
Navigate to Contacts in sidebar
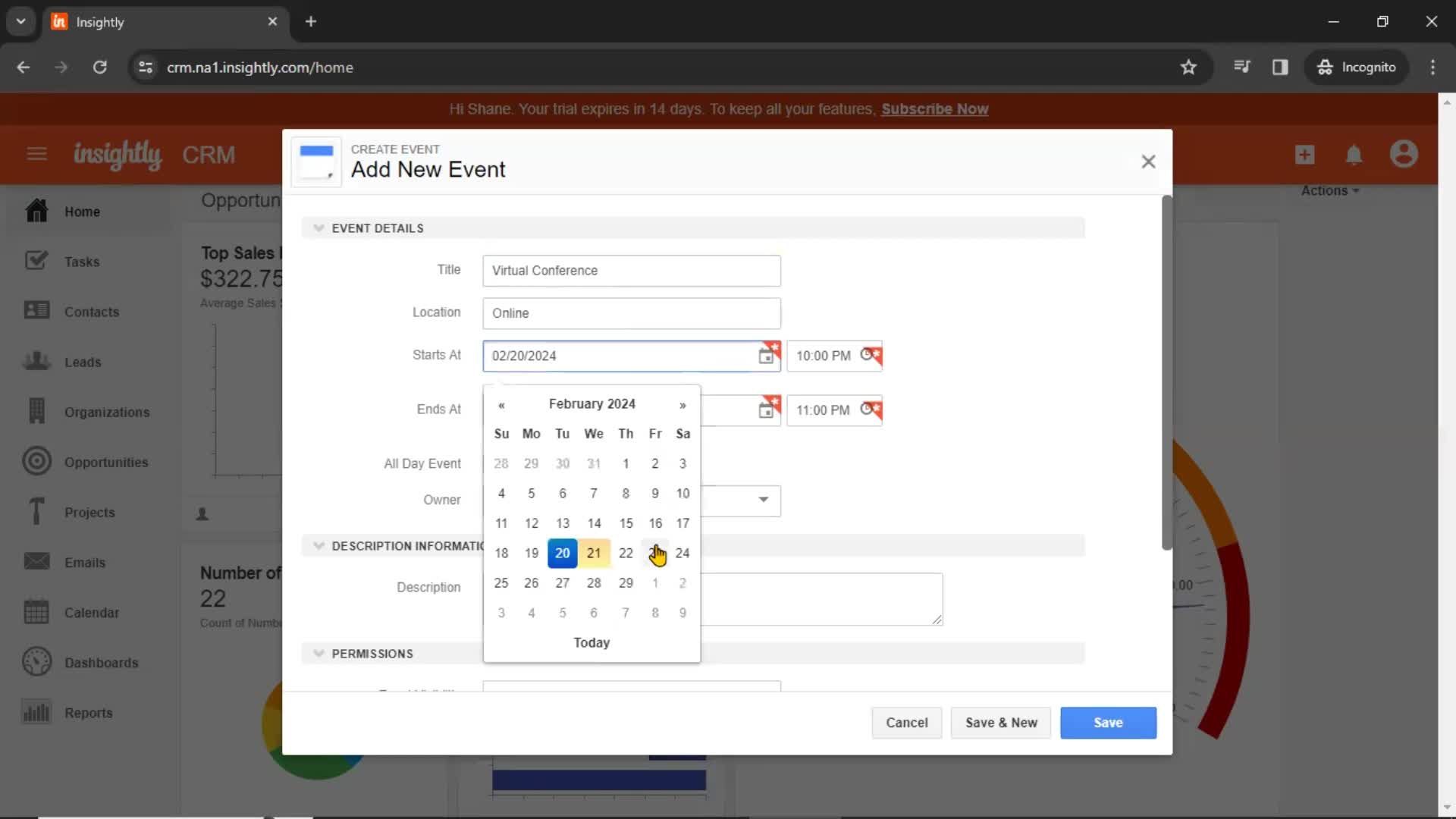(92, 311)
